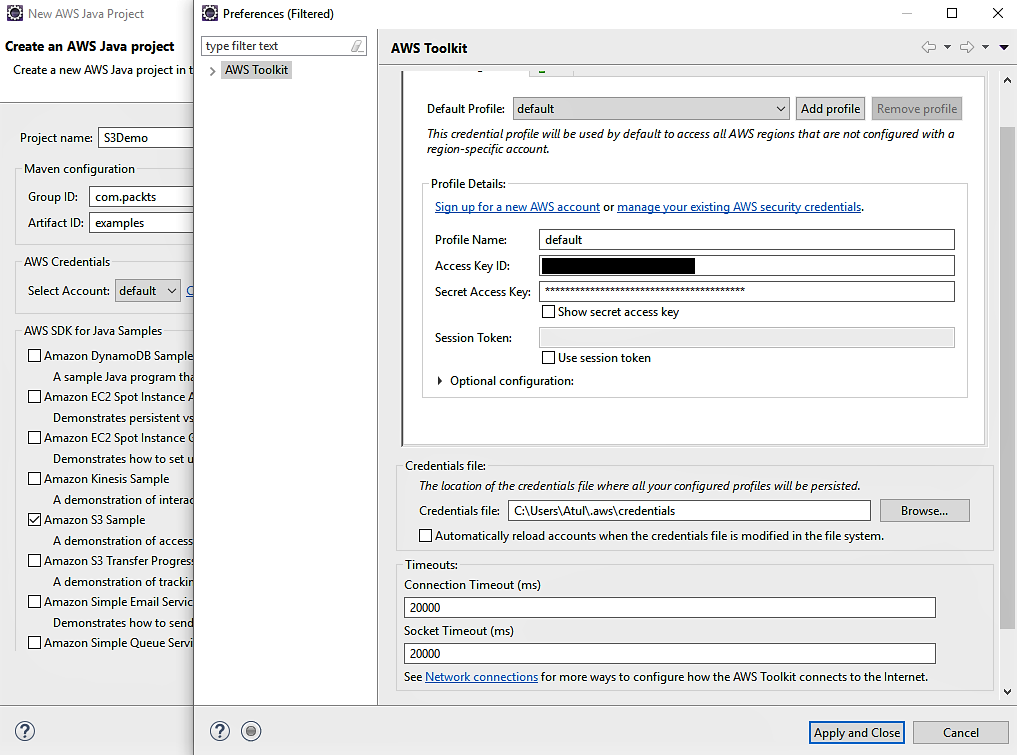Open the Default Profile dropdown

tap(651, 109)
